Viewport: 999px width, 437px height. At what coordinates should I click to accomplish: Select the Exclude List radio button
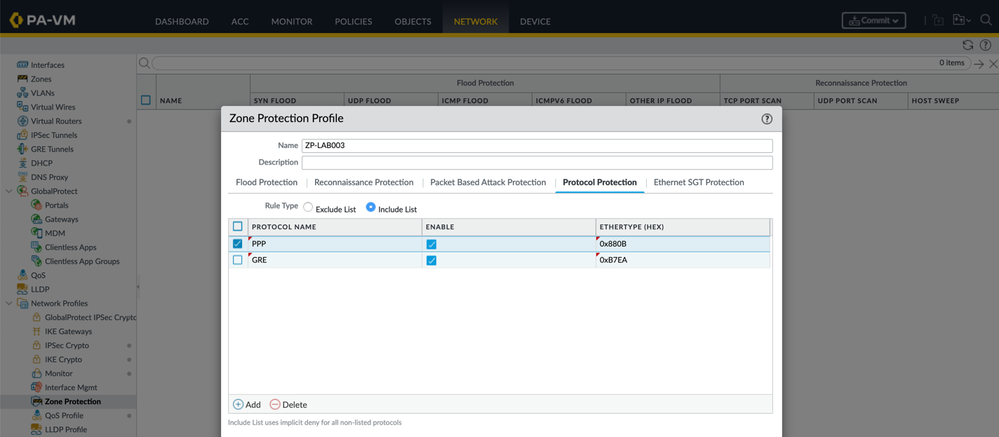(308, 208)
